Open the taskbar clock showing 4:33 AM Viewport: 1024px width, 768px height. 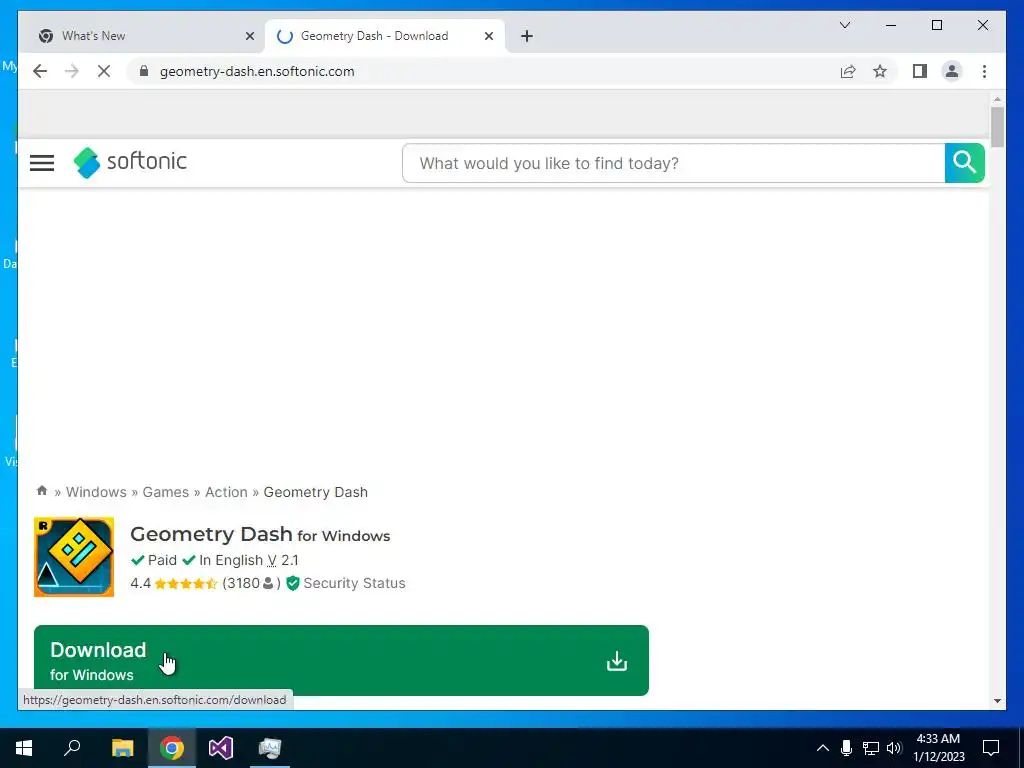click(938, 748)
